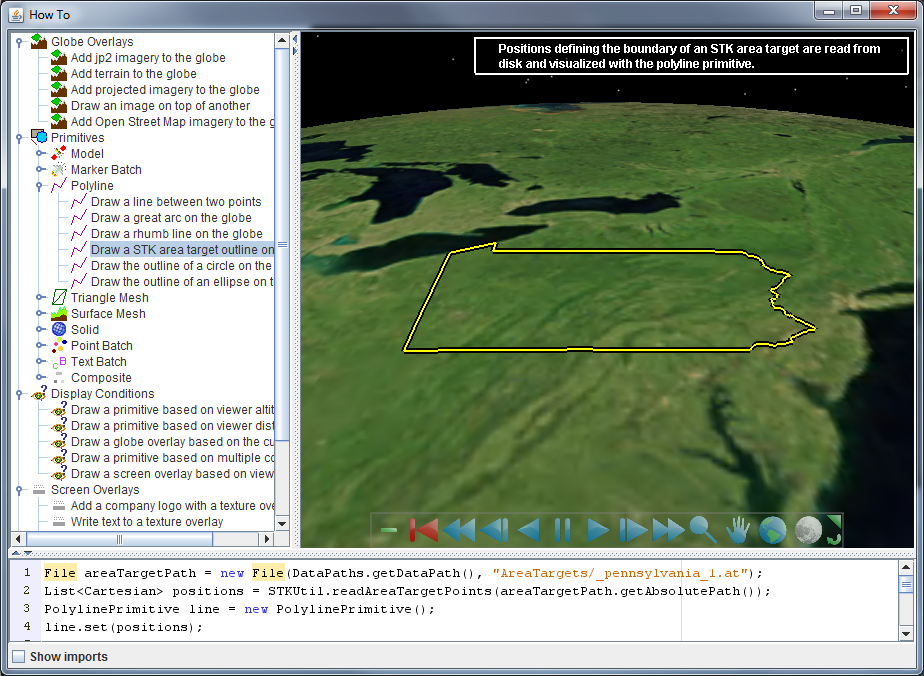This screenshot has height=676, width=924.
Task: Select the magnifying glass zoom tool
Action: tap(703, 530)
